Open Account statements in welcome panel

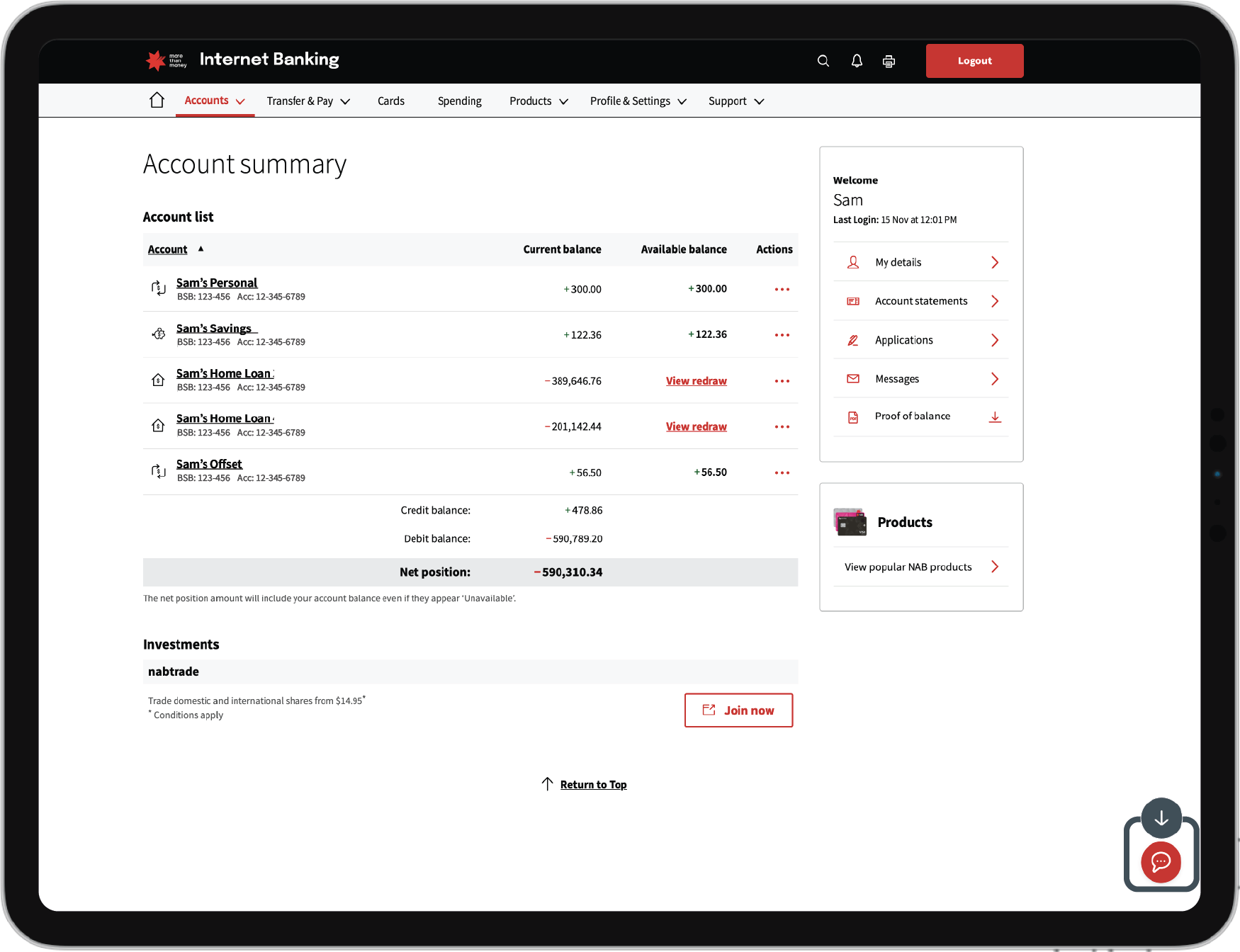pos(920,301)
